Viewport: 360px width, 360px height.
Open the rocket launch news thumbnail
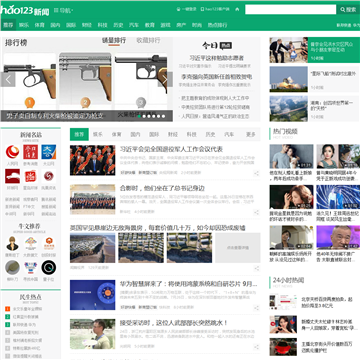(289, 79)
